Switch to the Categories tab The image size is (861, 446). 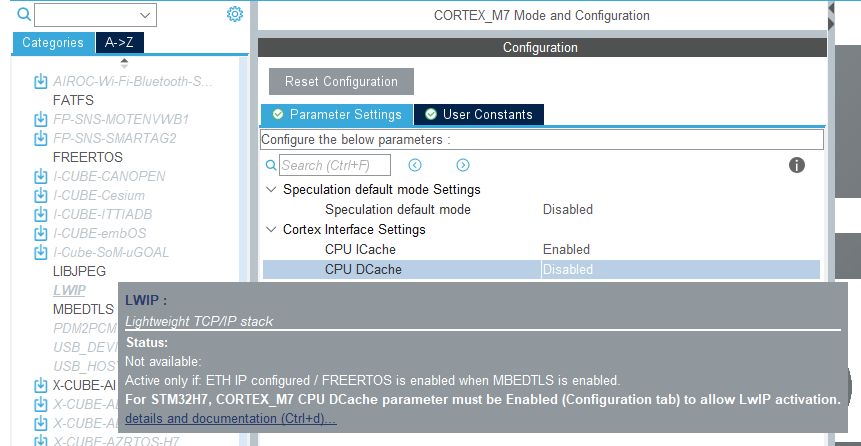[53, 43]
